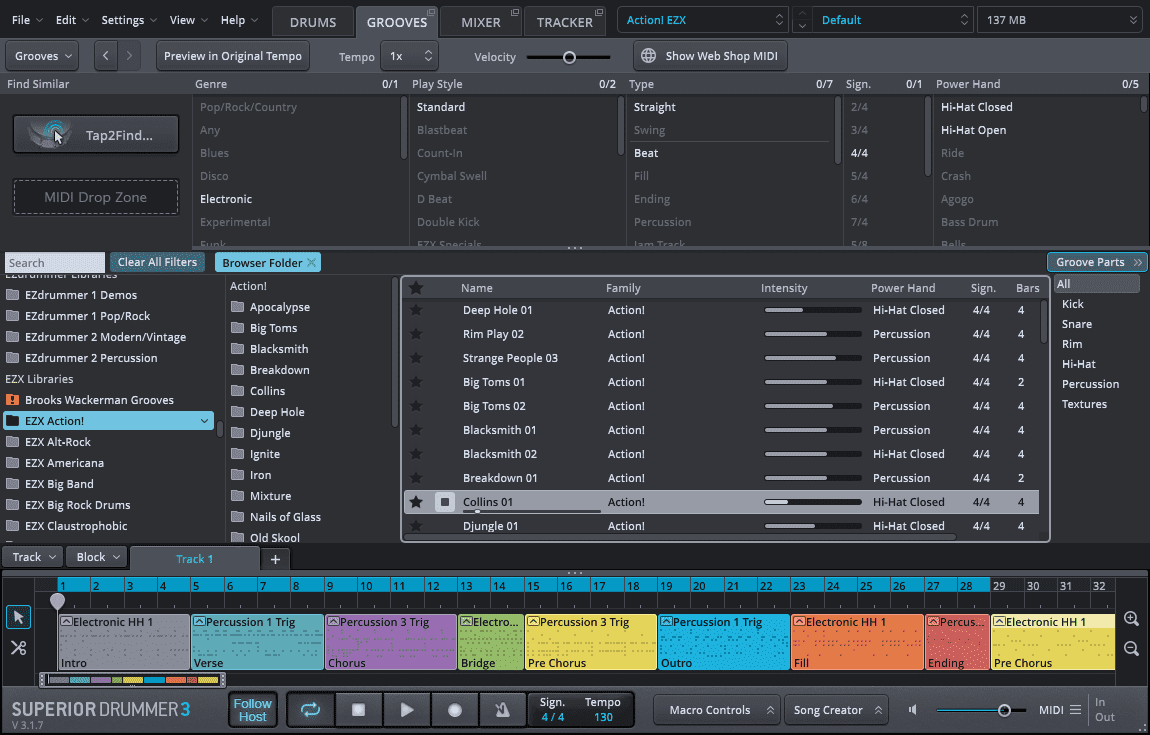Open the MIDI settings hamburger menu
The height and width of the screenshot is (735, 1150).
pos(1075,709)
